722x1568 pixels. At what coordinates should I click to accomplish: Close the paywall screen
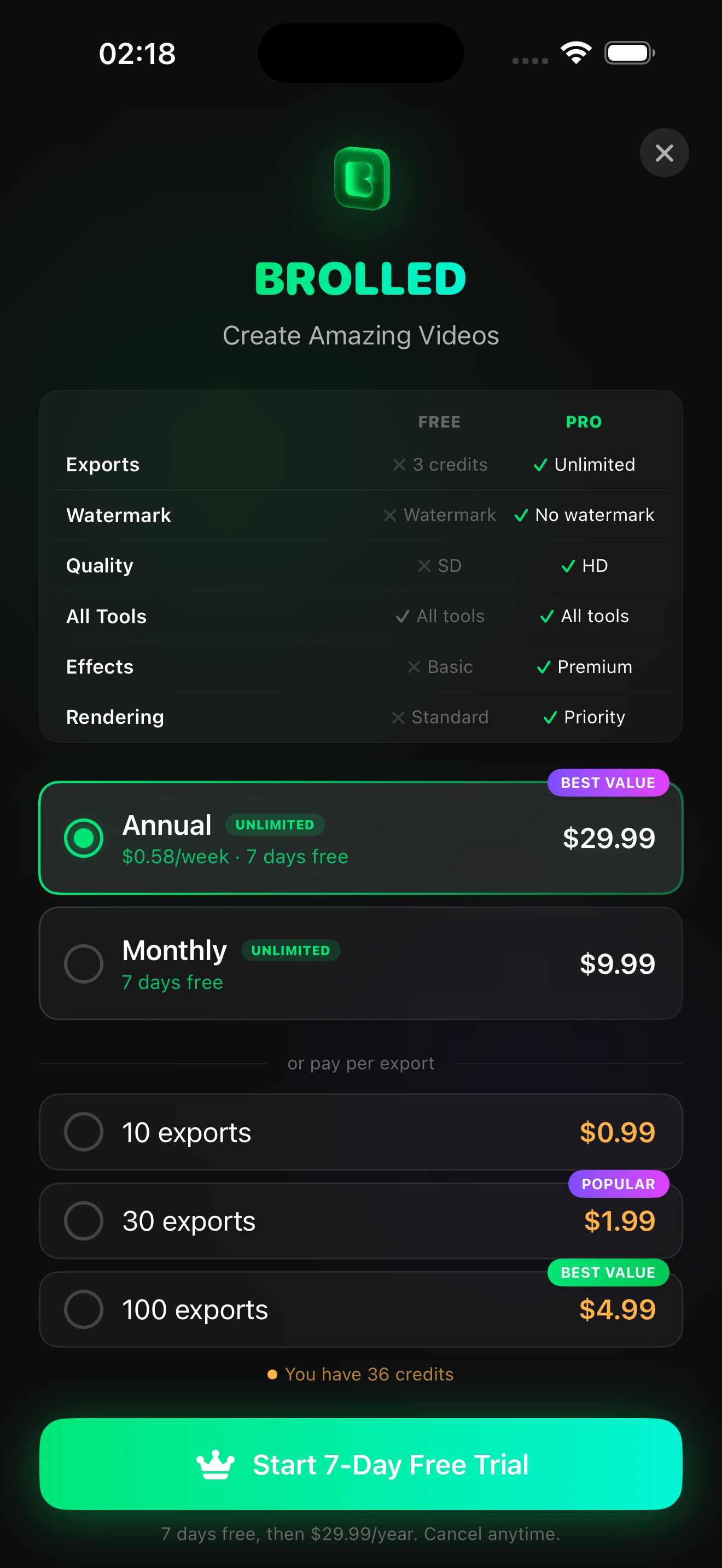(663, 153)
